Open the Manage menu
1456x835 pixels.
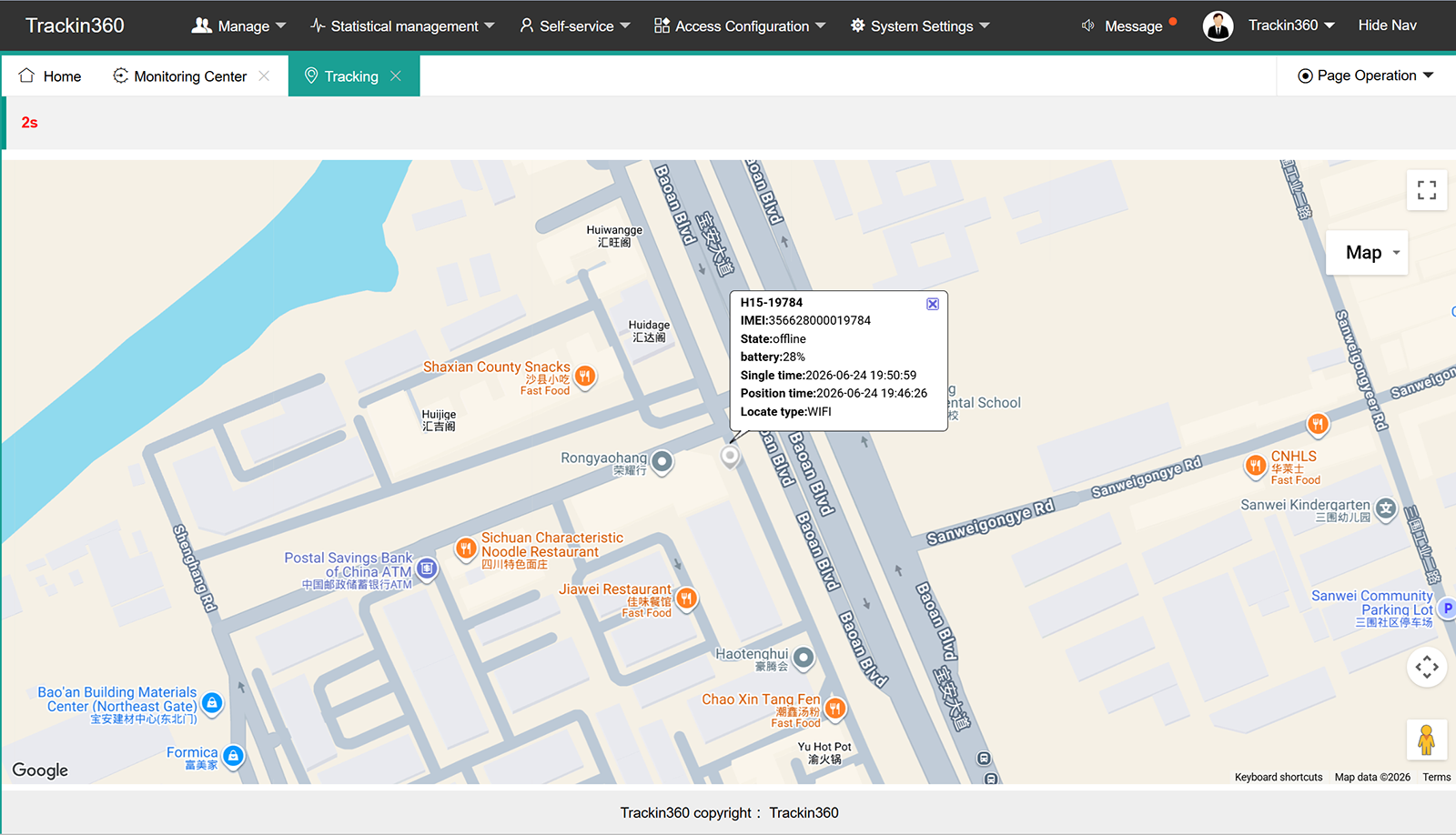click(238, 25)
